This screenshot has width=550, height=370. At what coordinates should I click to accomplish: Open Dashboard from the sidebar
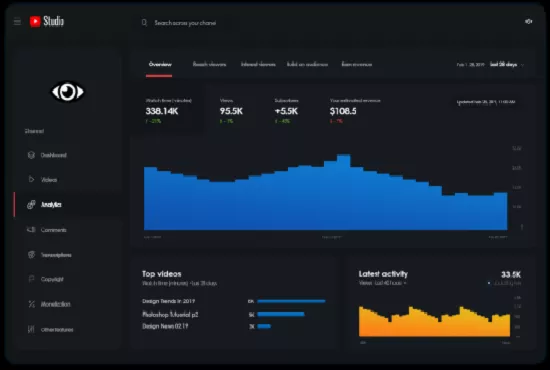click(x=47, y=155)
